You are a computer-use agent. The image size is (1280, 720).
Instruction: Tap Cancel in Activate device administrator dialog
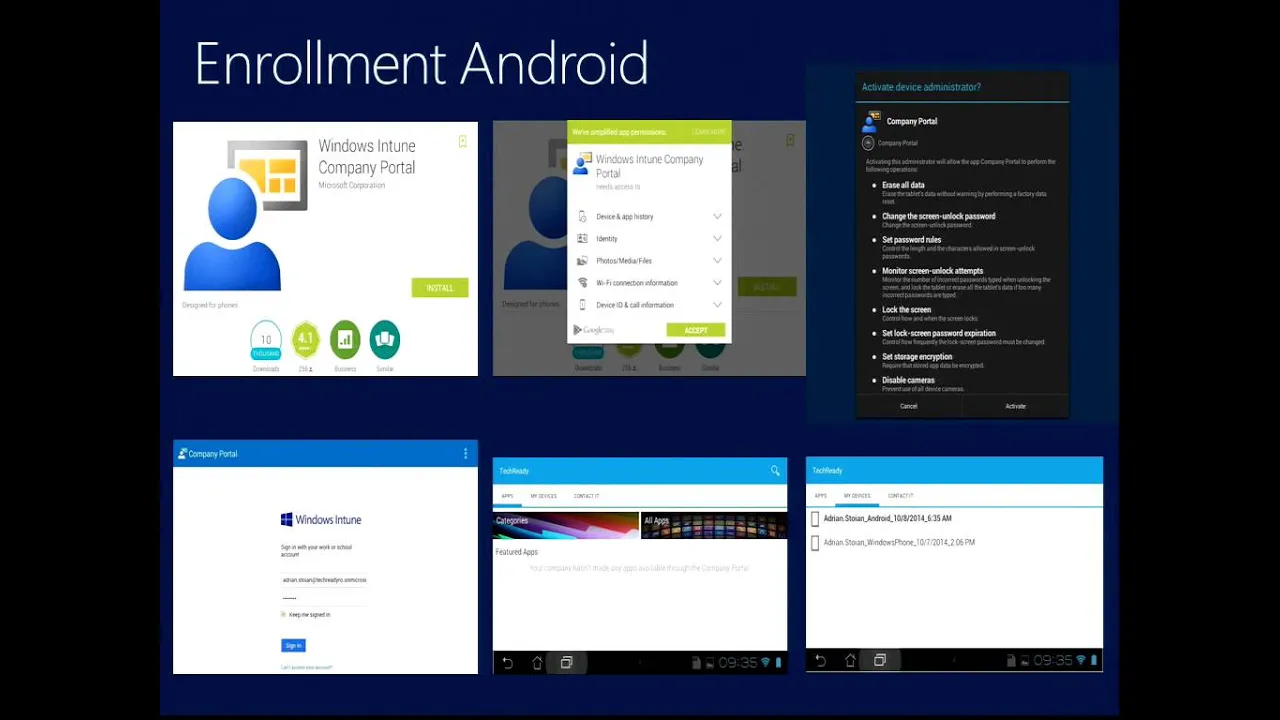[909, 406]
